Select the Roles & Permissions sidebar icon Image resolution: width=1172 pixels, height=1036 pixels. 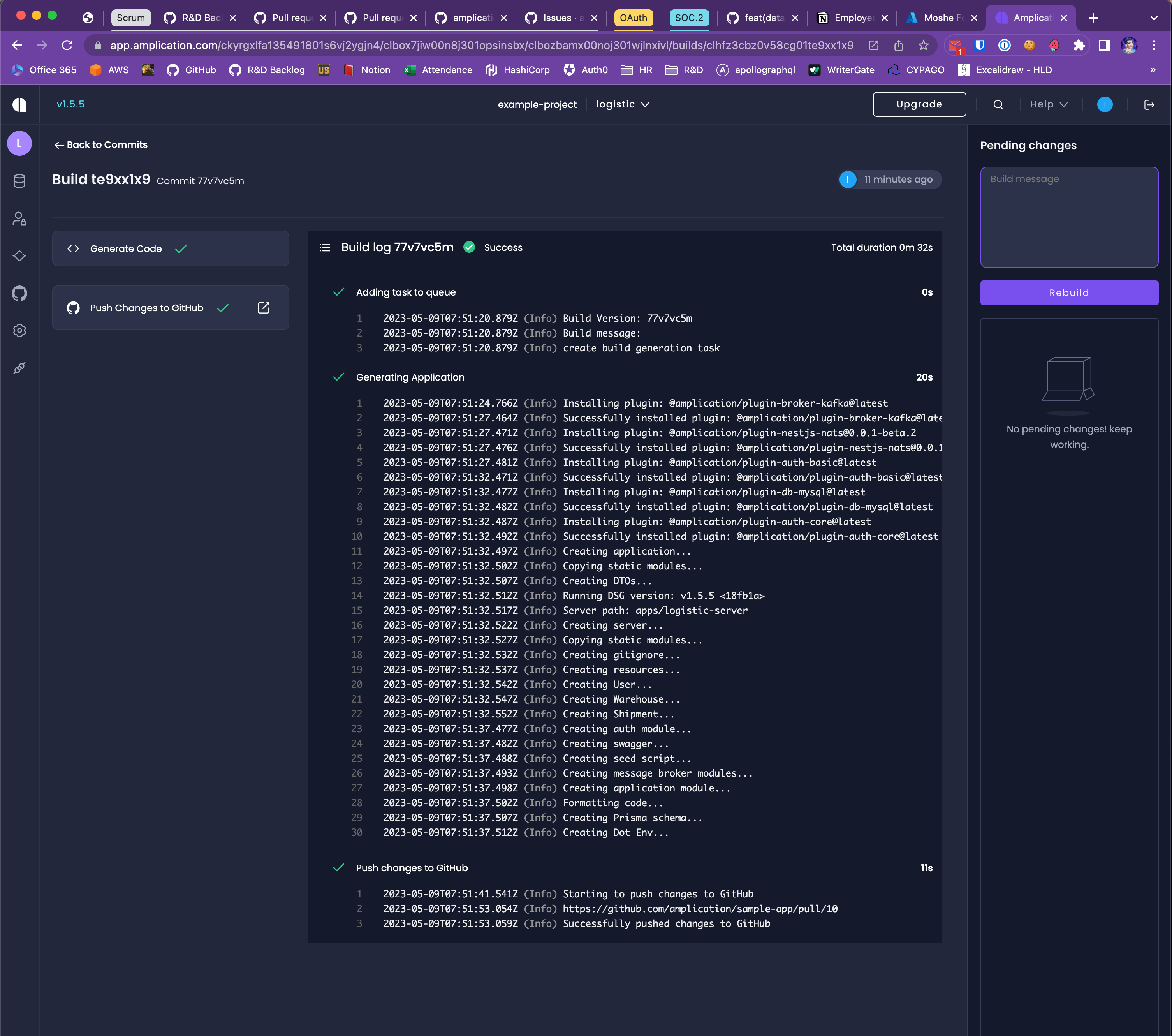tap(19, 218)
